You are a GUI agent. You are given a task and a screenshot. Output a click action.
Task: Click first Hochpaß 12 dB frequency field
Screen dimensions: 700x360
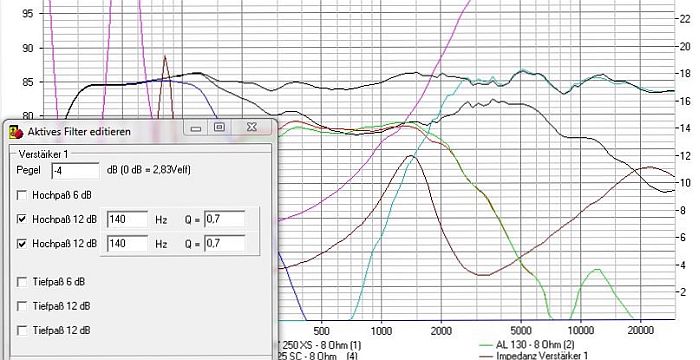tap(127, 219)
